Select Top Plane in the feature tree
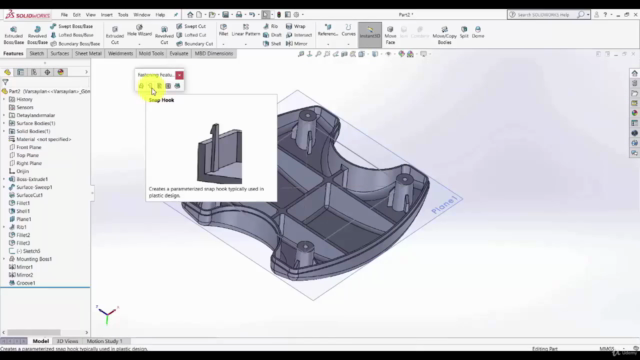This screenshot has width=640, height=360. coord(24,155)
